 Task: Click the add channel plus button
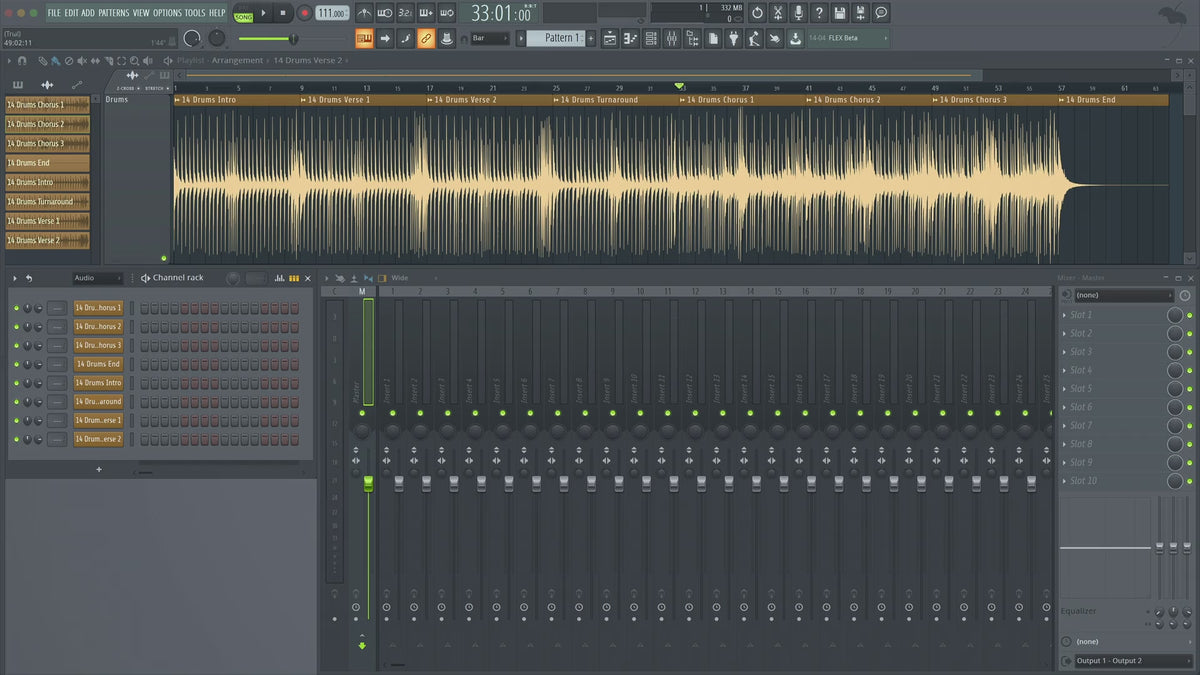tap(98, 469)
